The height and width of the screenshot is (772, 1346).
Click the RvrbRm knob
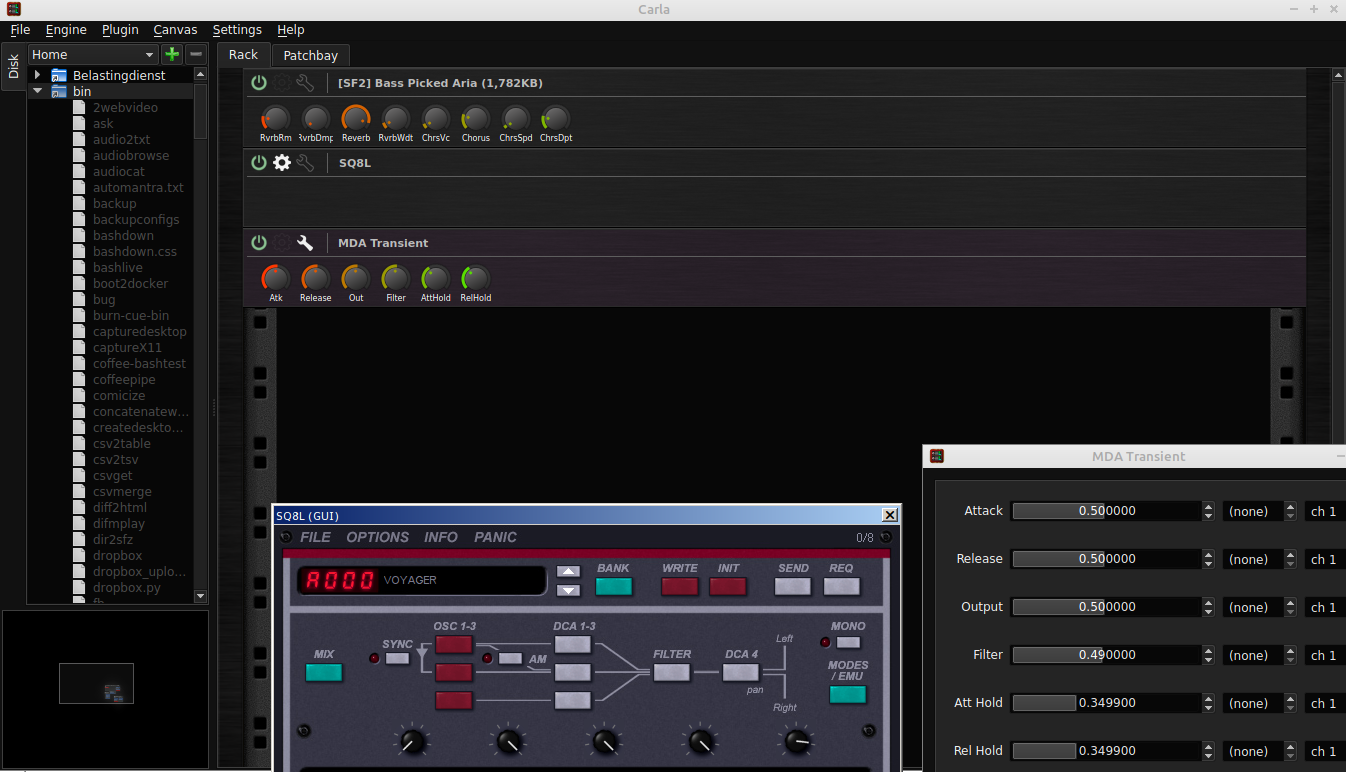276,119
